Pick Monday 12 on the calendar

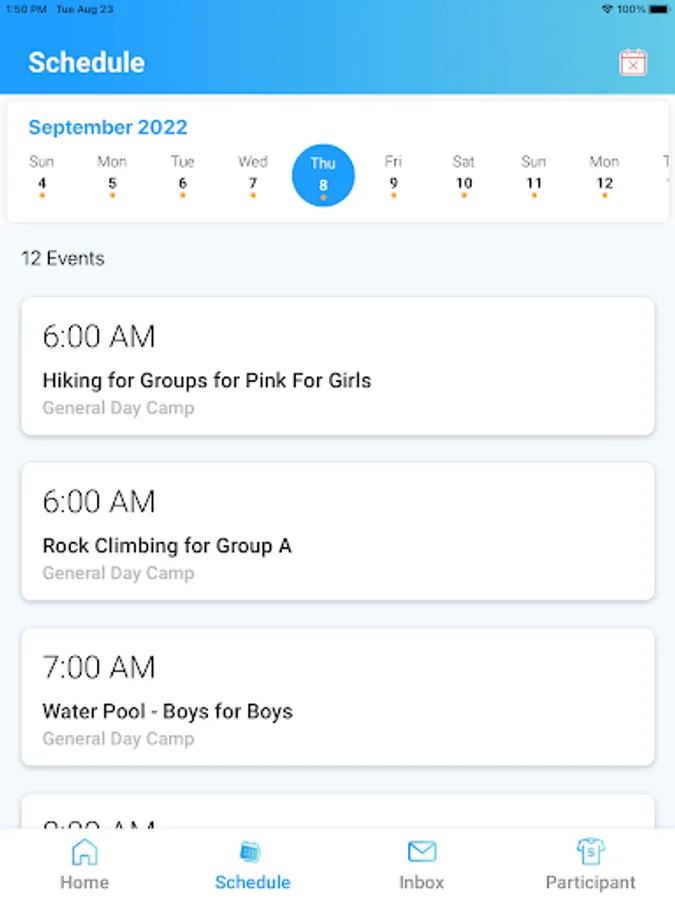[604, 174]
